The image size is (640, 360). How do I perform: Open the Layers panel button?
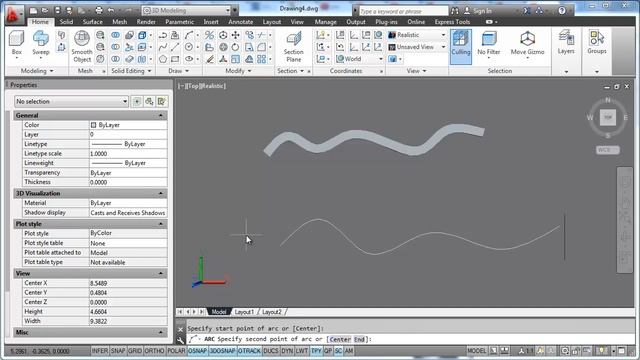coord(566,42)
